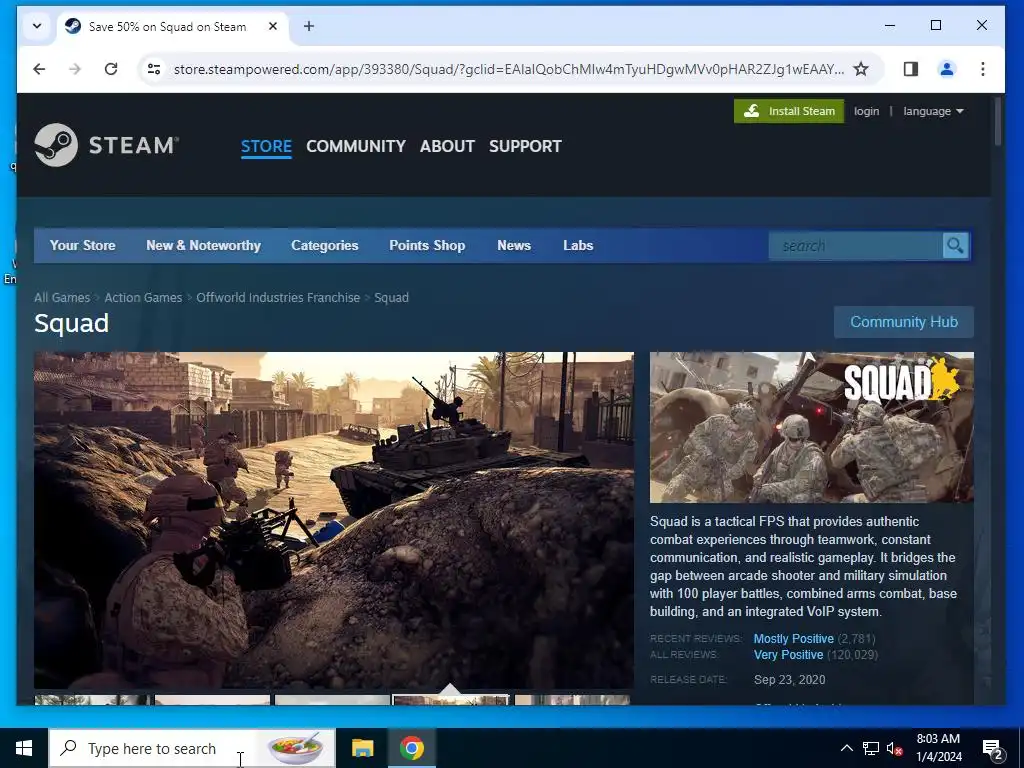The height and width of the screenshot is (768, 1024).
Task: Open the notification center icon
Action: coord(993,749)
